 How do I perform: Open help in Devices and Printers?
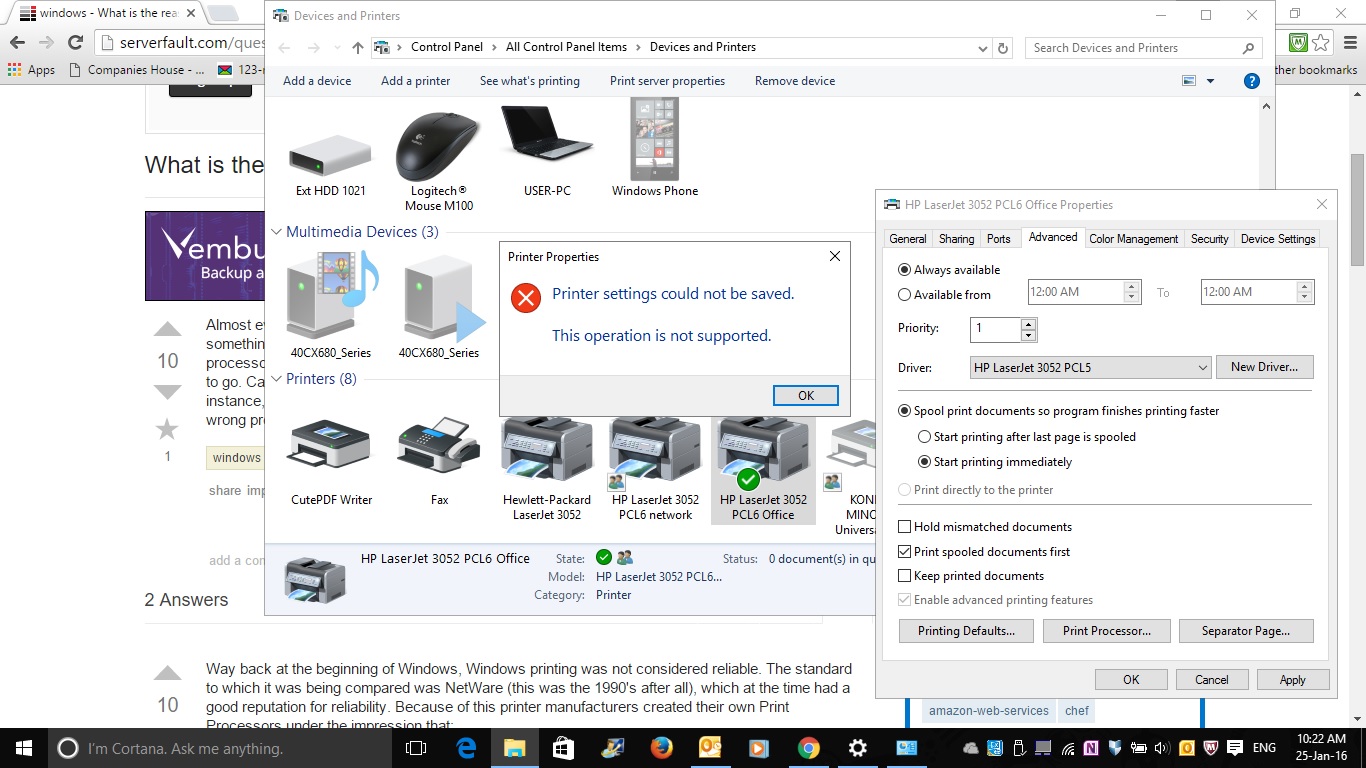pyautogui.click(x=1251, y=81)
